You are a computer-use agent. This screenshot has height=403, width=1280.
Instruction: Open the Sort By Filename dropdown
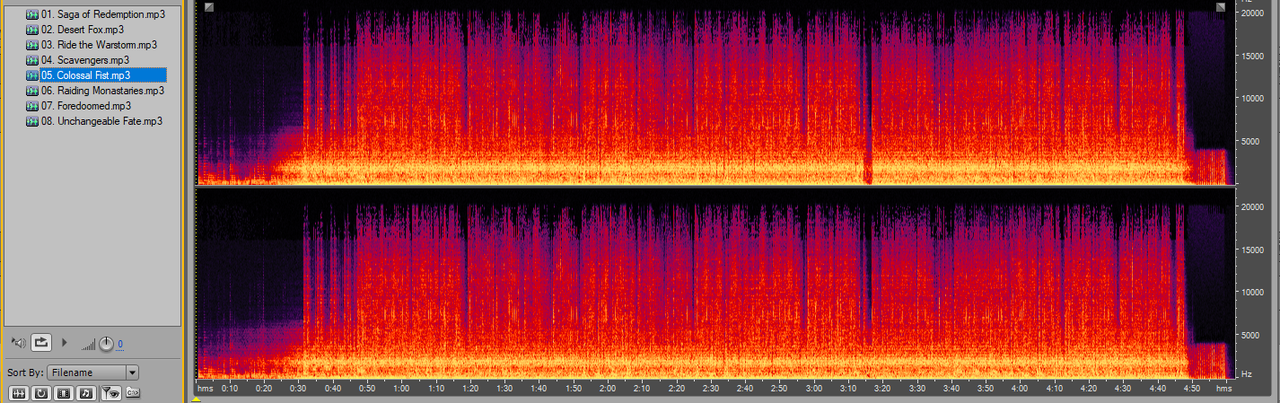tap(92, 372)
